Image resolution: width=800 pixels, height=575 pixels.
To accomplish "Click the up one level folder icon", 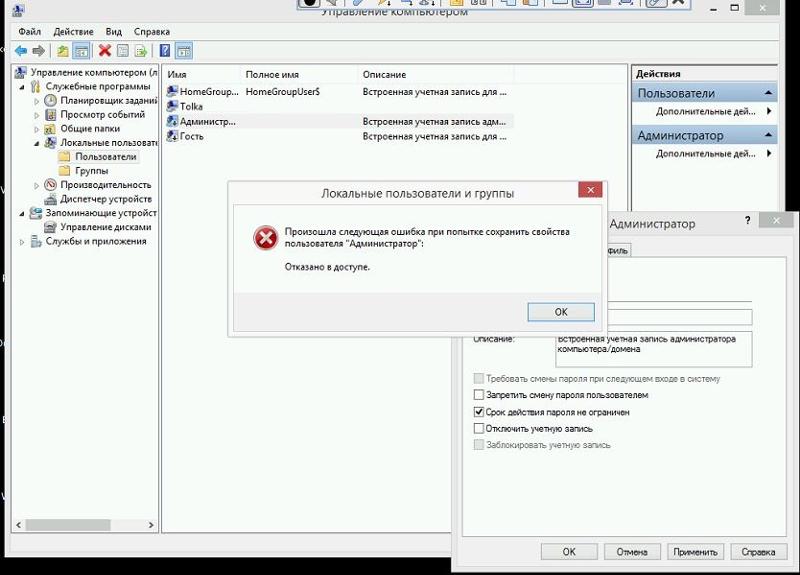I will click(63, 51).
